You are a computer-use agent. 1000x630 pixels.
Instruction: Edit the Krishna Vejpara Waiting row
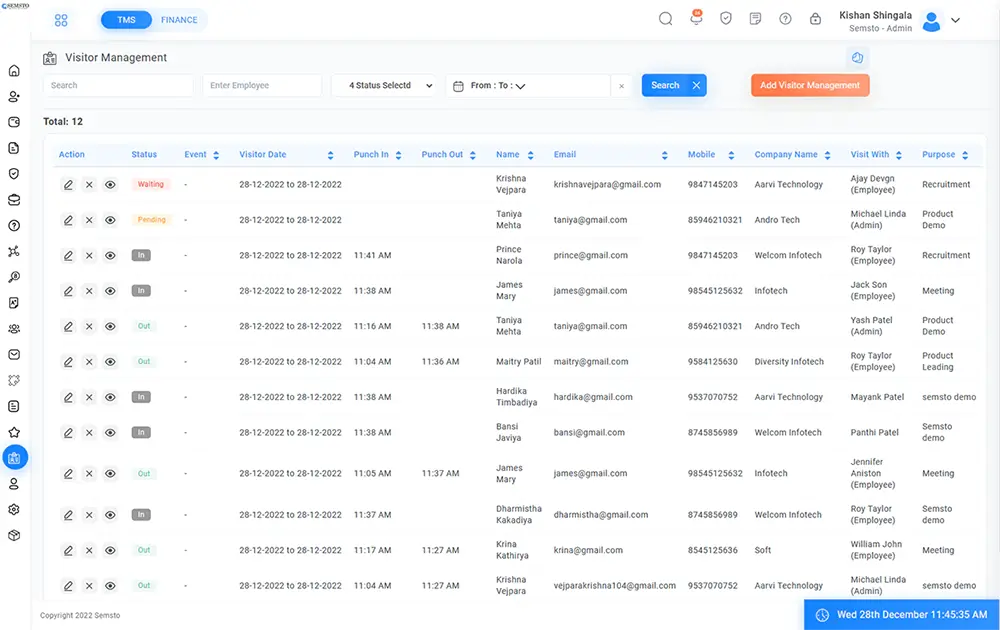(68, 185)
